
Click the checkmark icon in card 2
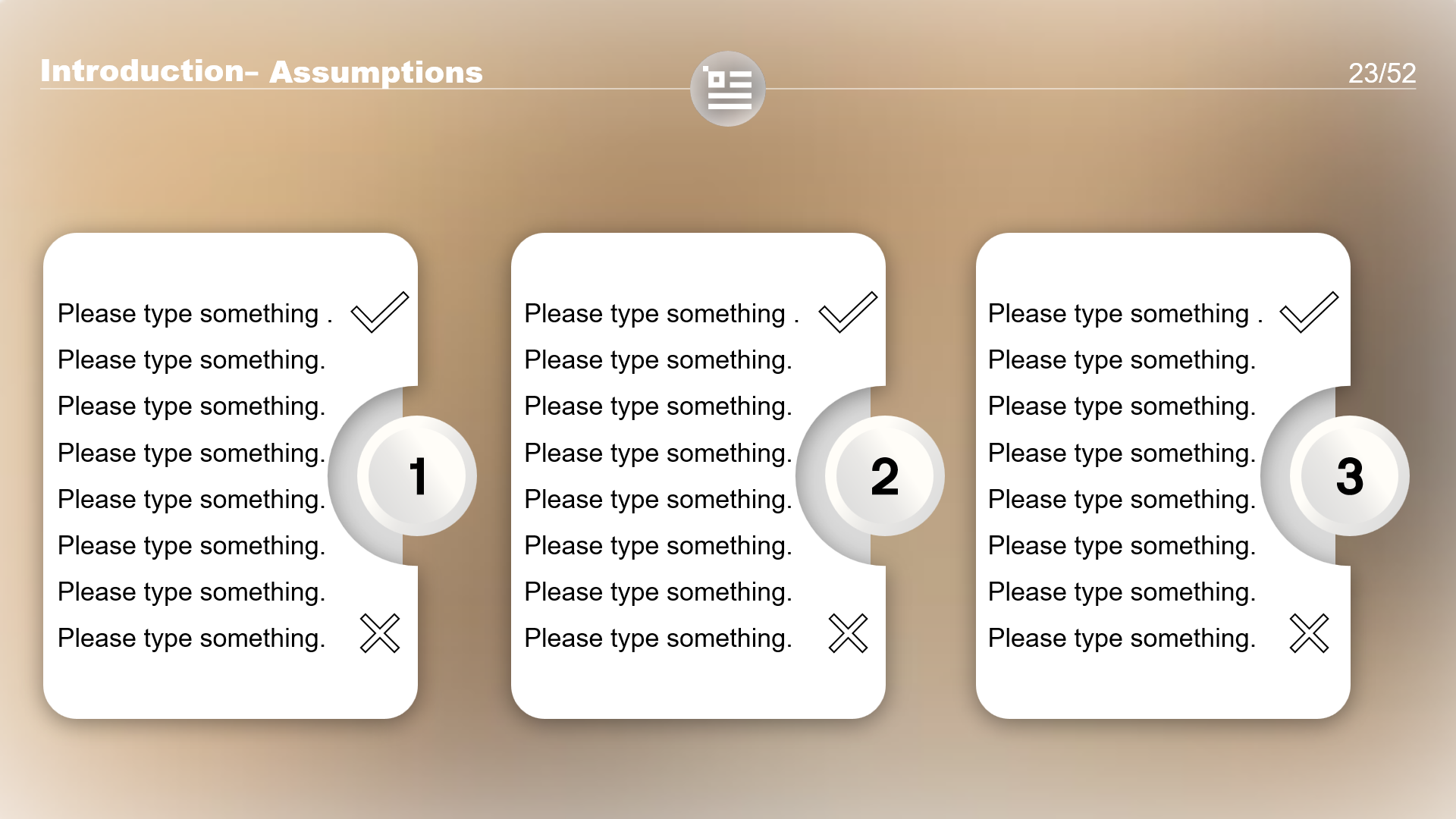click(847, 312)
